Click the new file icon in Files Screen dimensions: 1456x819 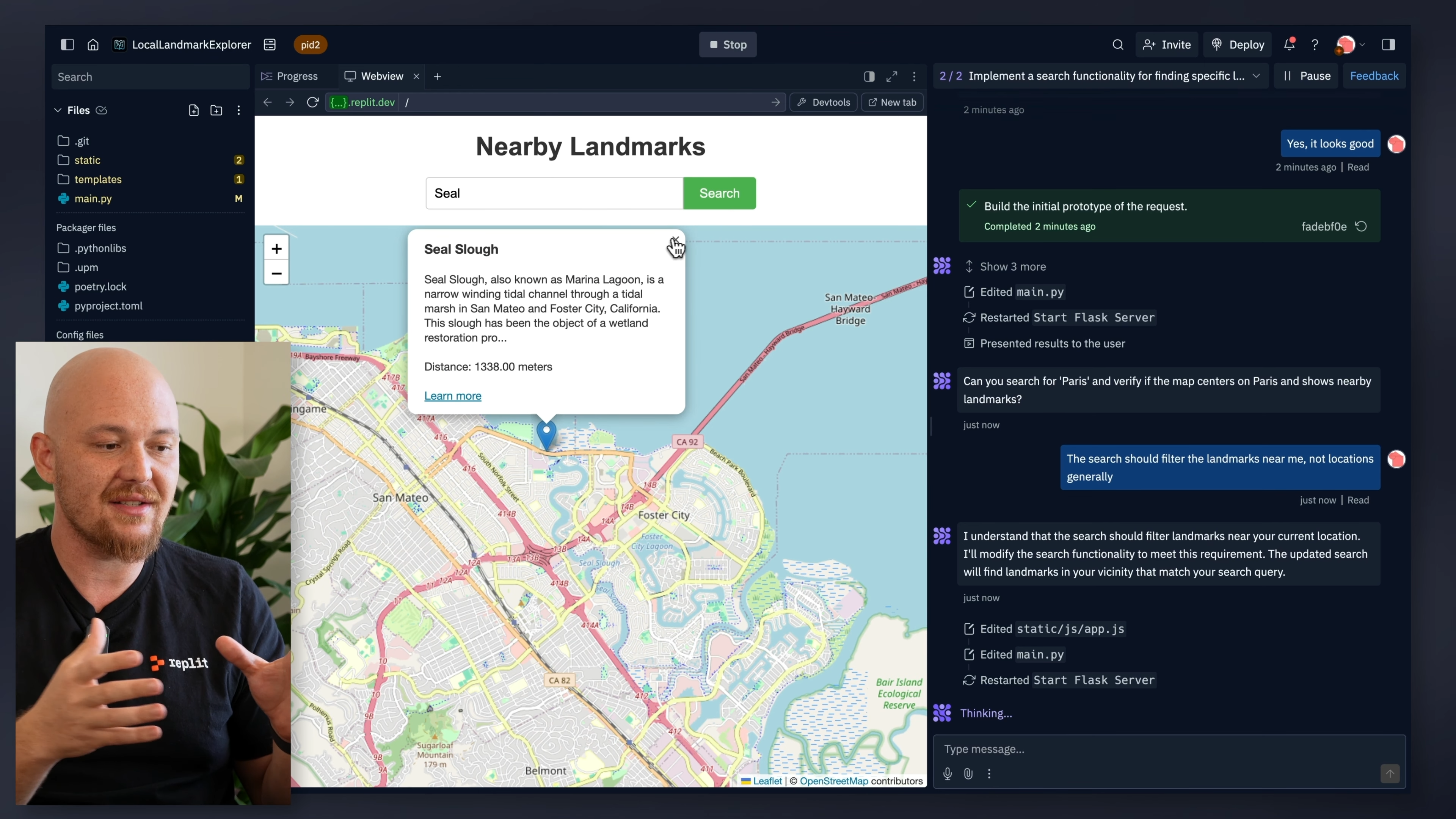(193, 110)
